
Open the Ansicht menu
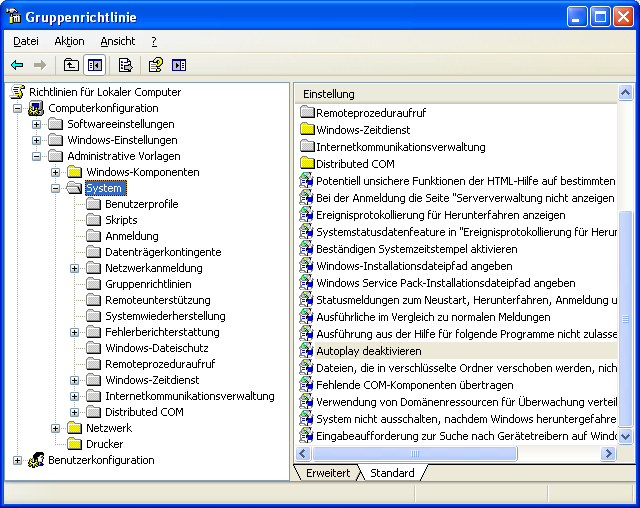(117, 41)
